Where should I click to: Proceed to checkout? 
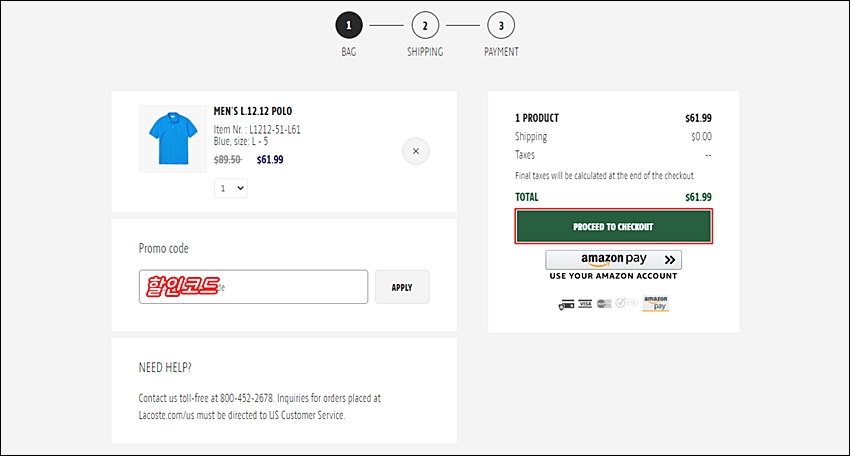[x=614, y=226]
